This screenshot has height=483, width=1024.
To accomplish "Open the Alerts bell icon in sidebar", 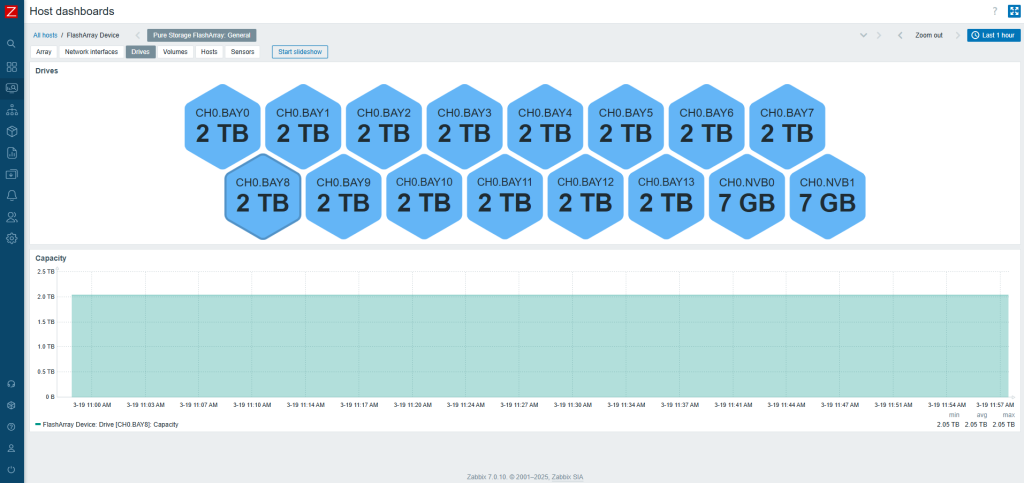I will [x=11, y=195].
